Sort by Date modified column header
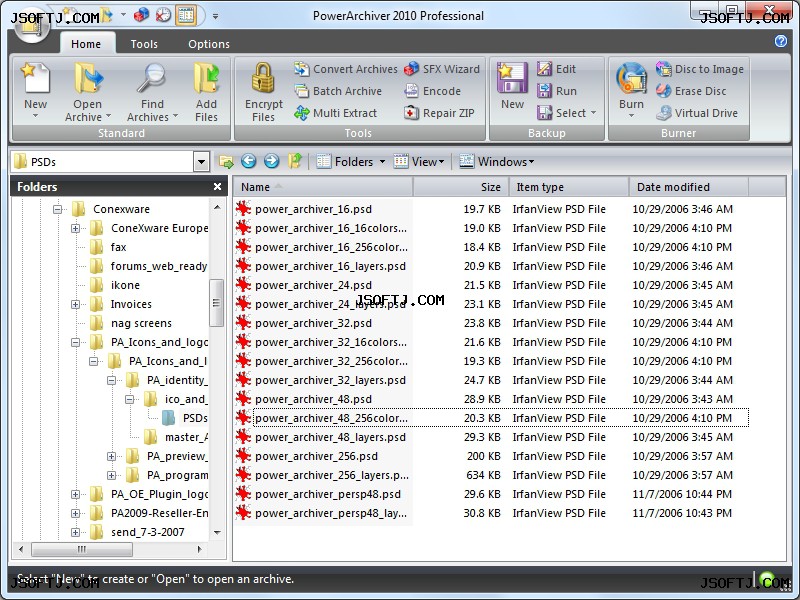 [x=689, y=187]
